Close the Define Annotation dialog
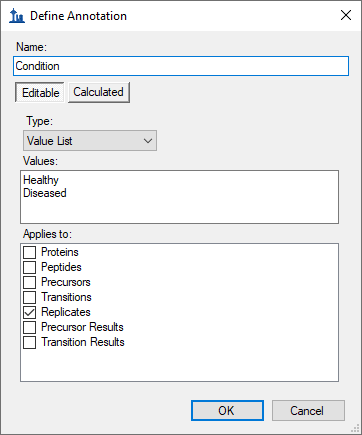This screenshot has height=435, width=362. pyautogui.click(x=346, y=15)
